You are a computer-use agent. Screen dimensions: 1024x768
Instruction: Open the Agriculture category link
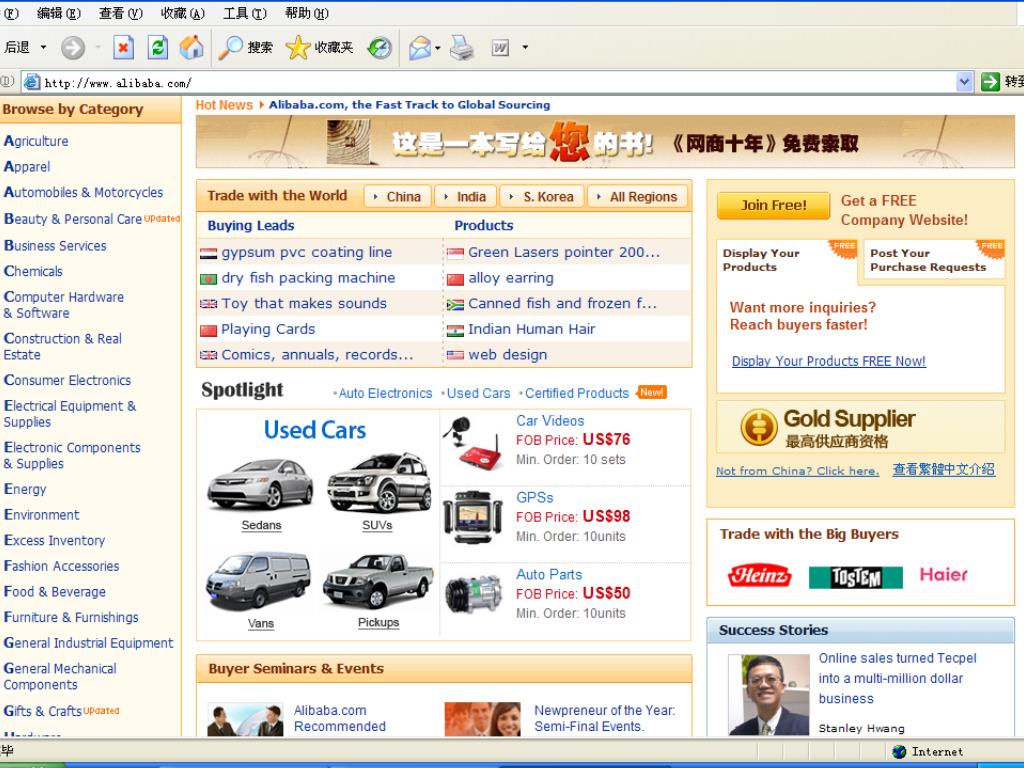pyautogui.click(x=36, y=141)
